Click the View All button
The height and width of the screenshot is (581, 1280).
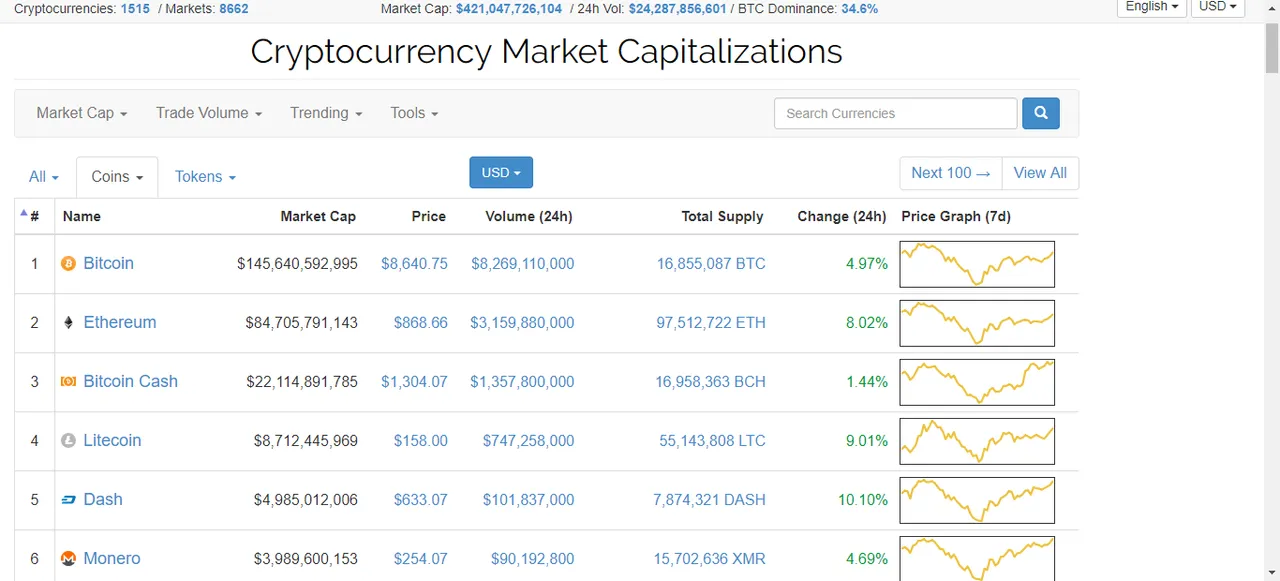click(x=1040, y=173)
